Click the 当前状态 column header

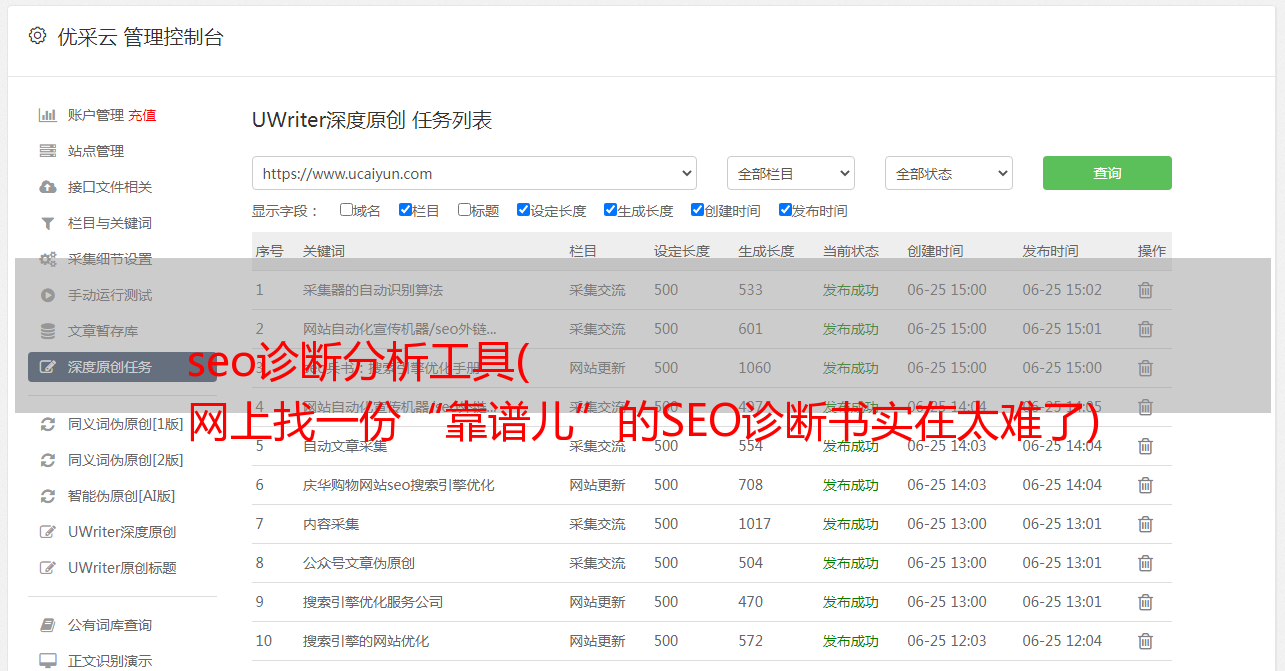pos(851,251)
